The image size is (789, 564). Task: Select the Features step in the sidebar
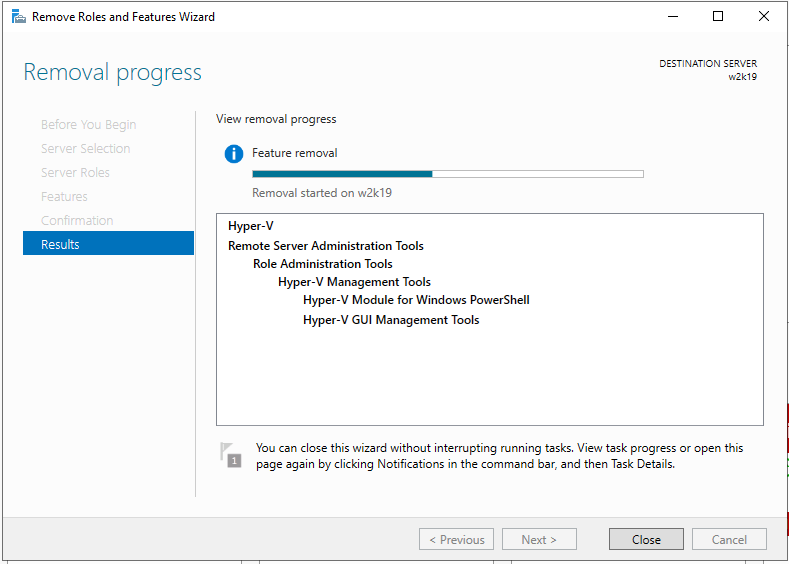tap(65, 197)
